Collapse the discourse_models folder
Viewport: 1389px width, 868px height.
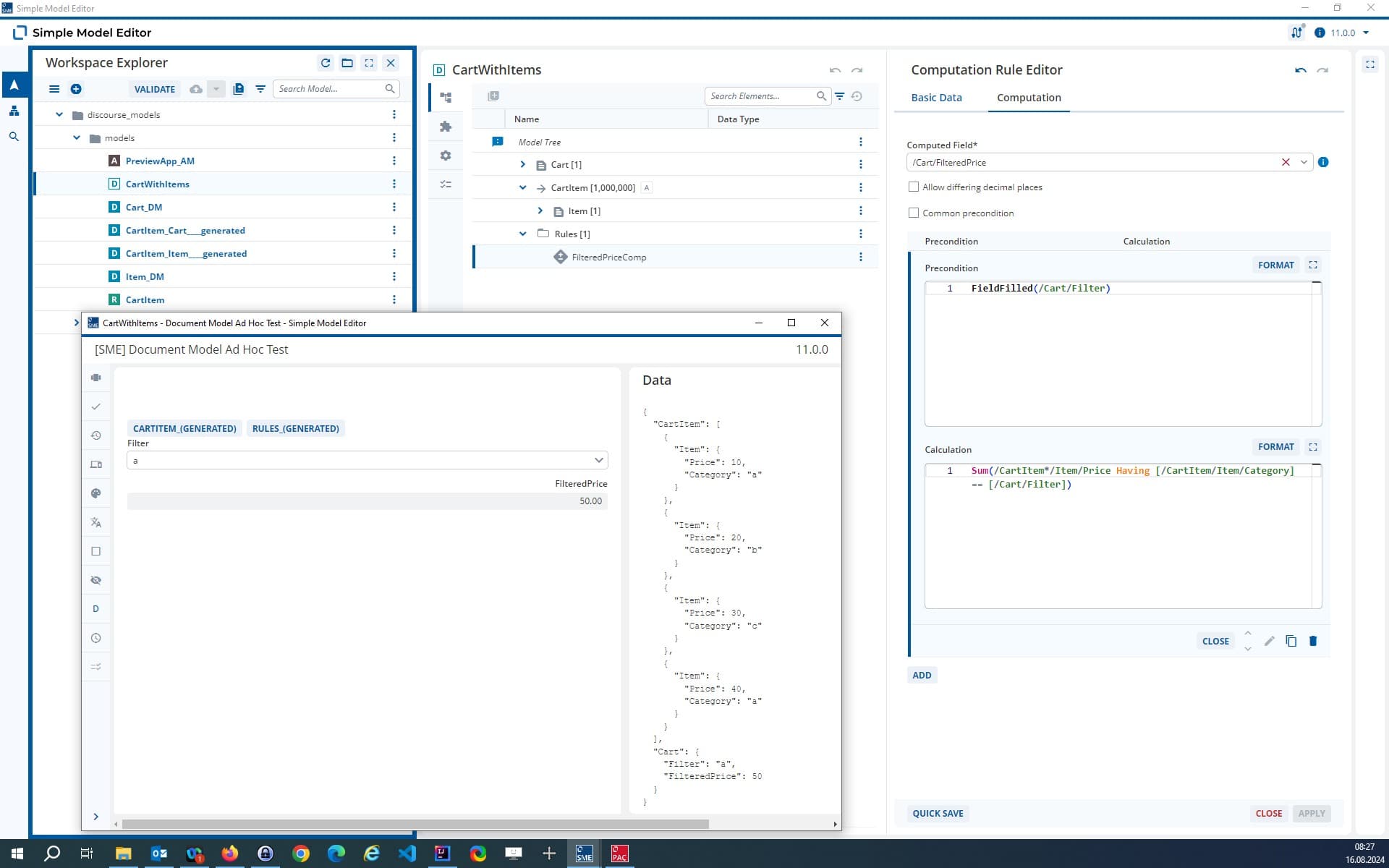tap(59, 114)
